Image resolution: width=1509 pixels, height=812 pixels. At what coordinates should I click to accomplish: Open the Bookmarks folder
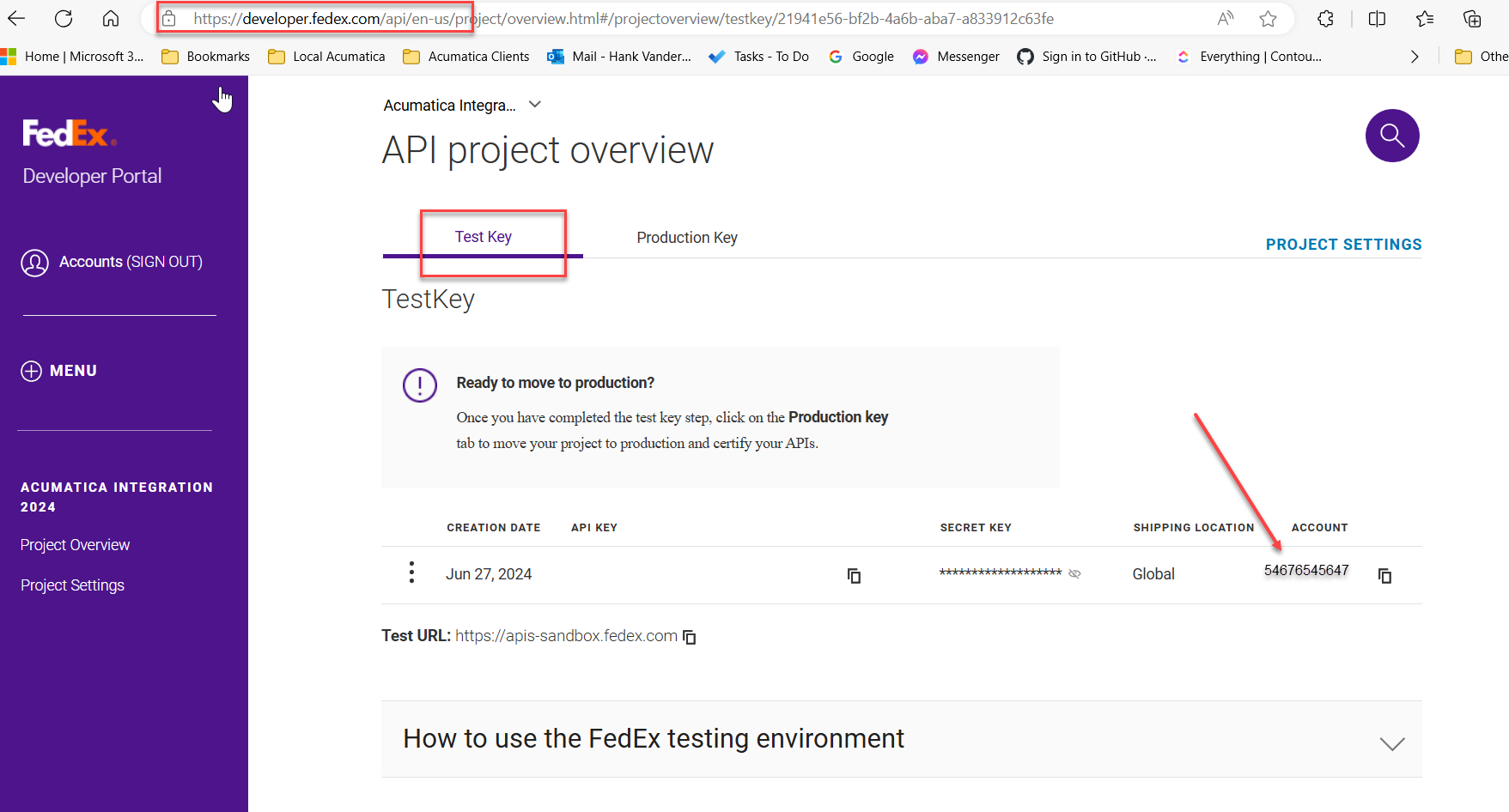tap(206, 57)
